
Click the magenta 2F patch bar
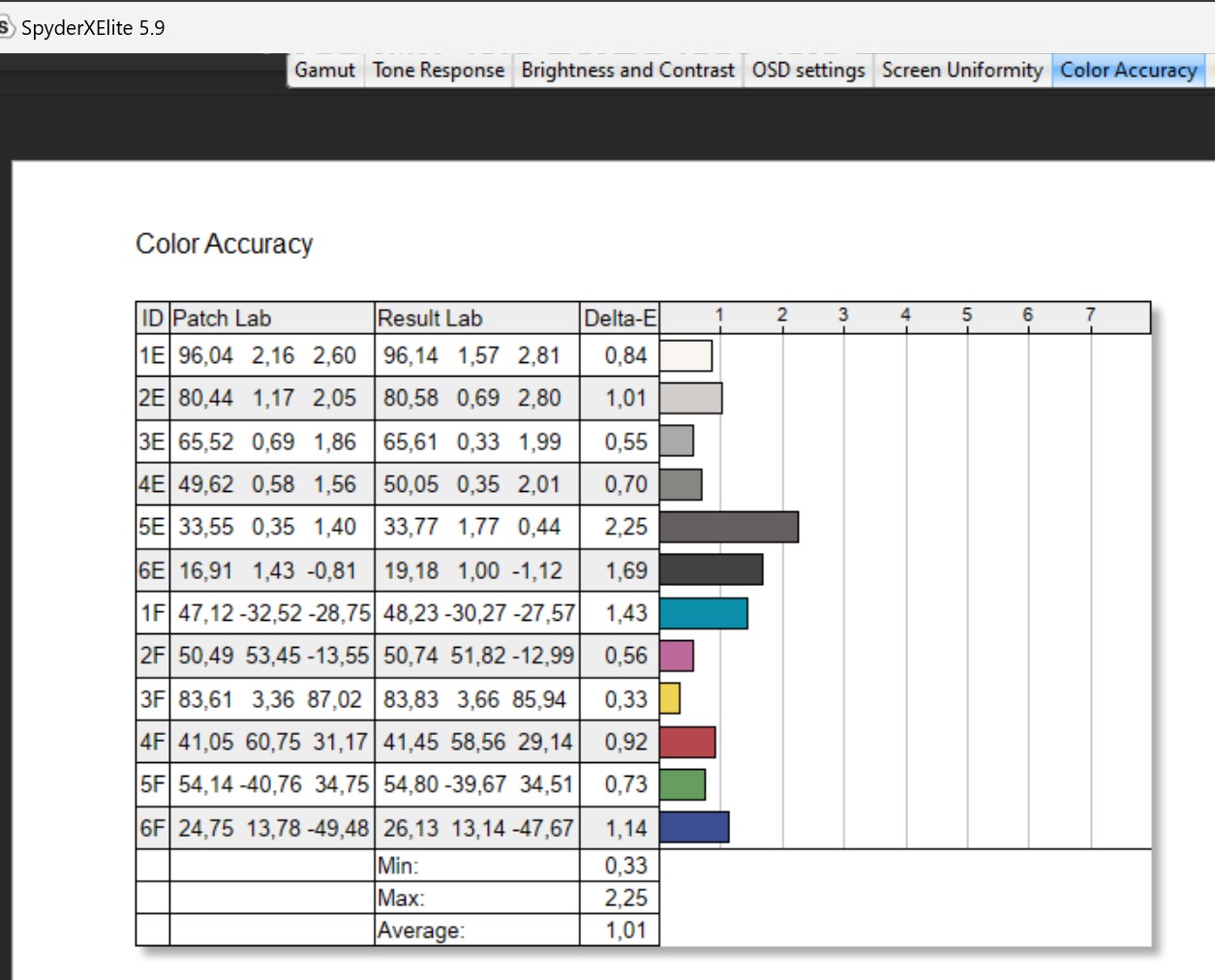677,656
